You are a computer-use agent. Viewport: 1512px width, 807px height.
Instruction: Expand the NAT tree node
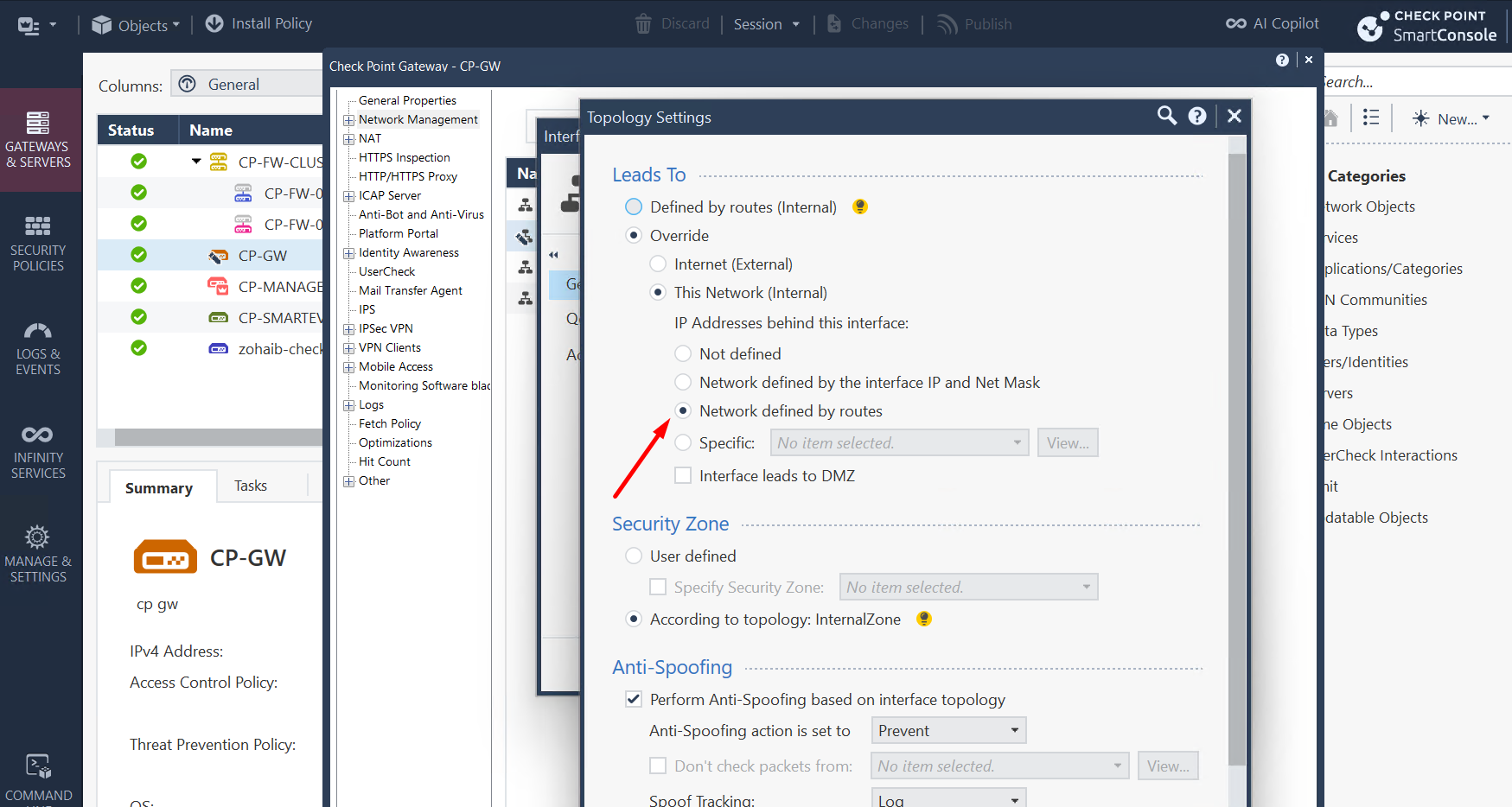(349, 139)
